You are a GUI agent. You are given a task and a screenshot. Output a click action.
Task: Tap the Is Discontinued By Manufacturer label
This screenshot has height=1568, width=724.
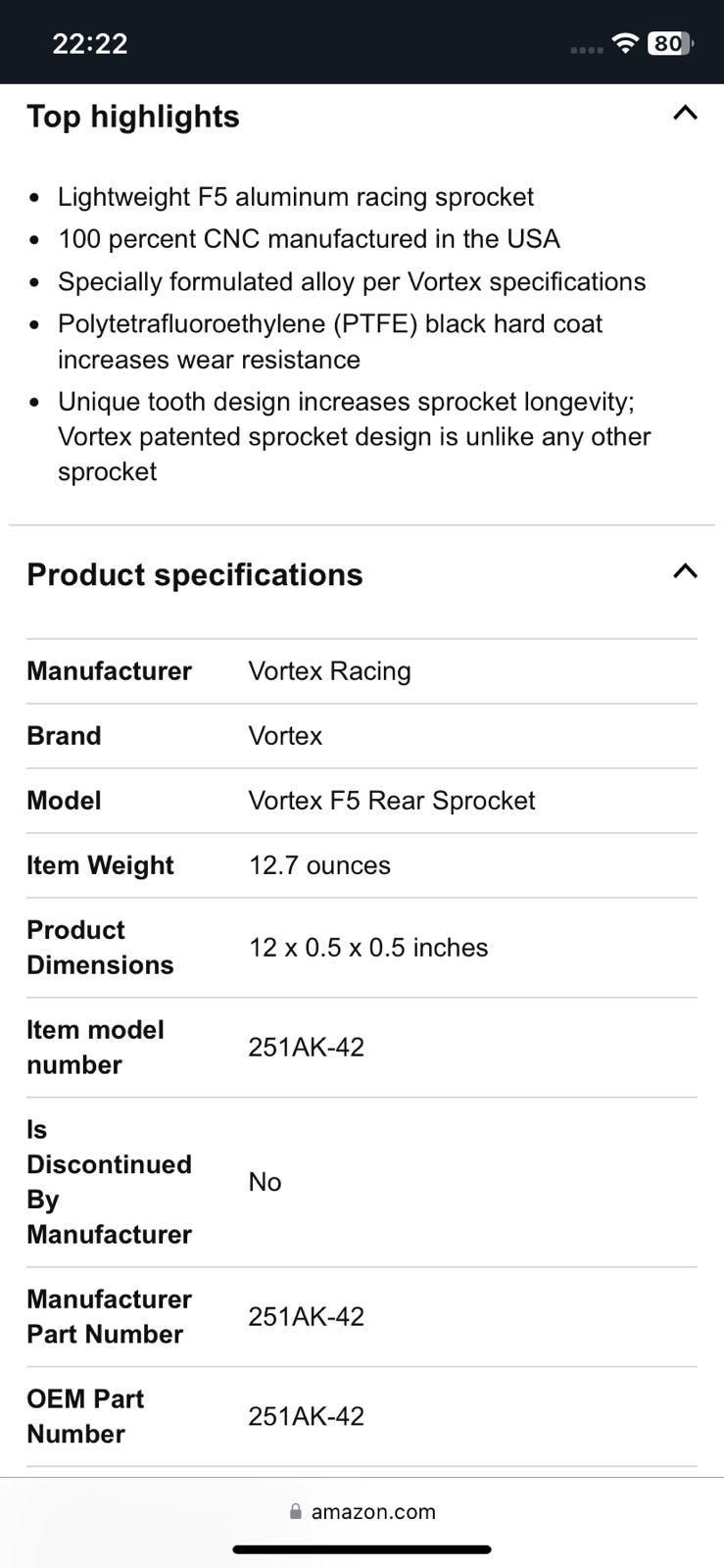tap(109, 1182)
